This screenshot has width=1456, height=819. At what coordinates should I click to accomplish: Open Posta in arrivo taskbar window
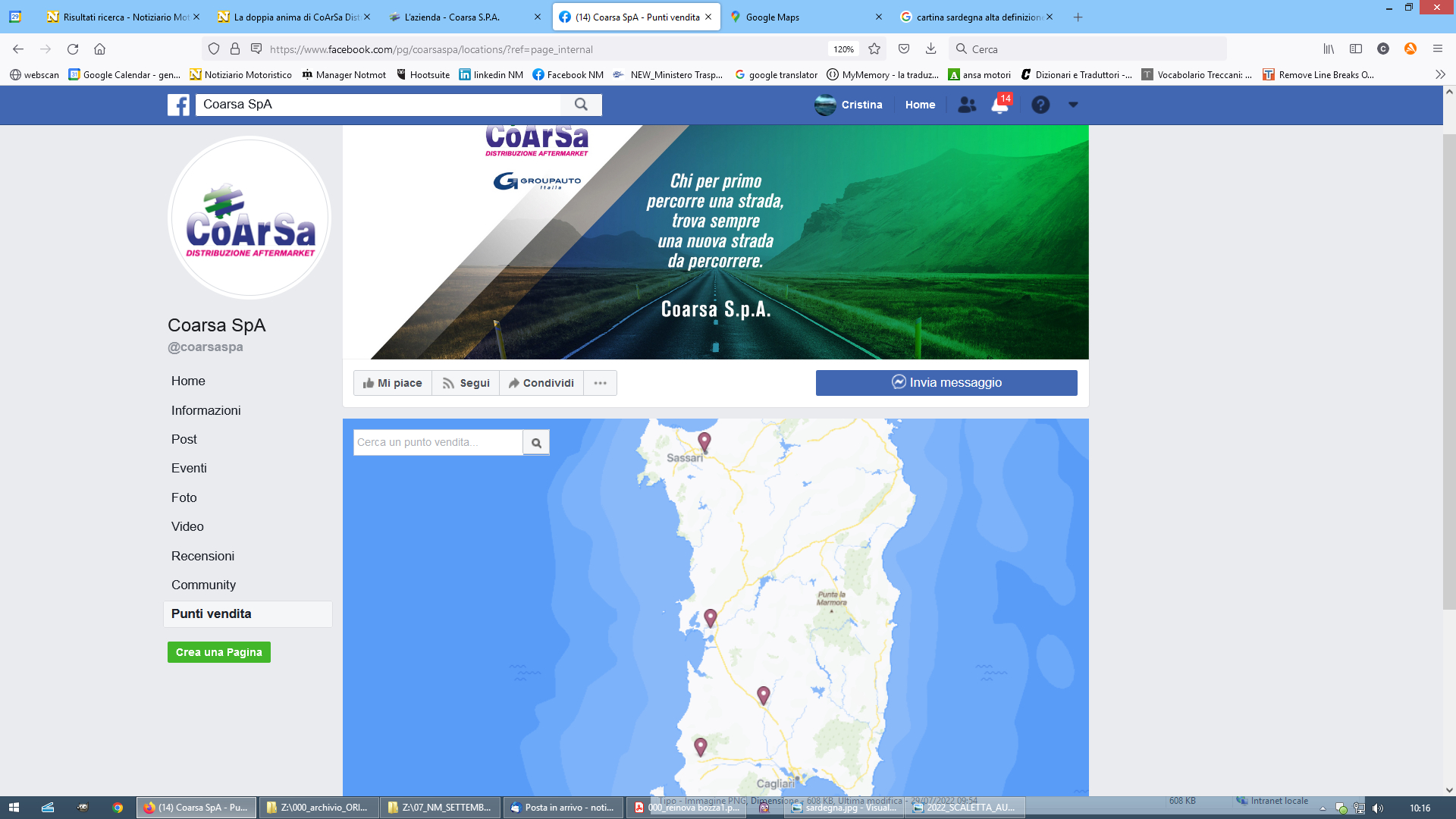pyautogui.click(x=563, y=808)
